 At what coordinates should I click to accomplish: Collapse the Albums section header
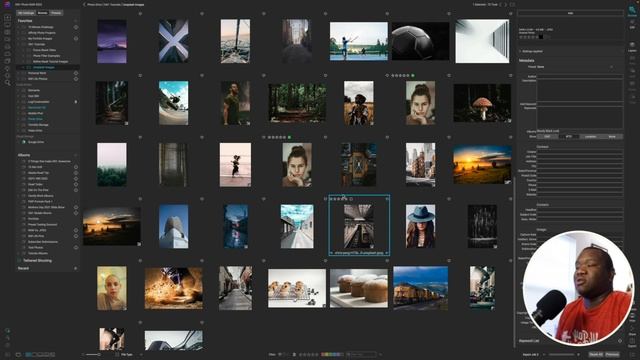[24, 155]
